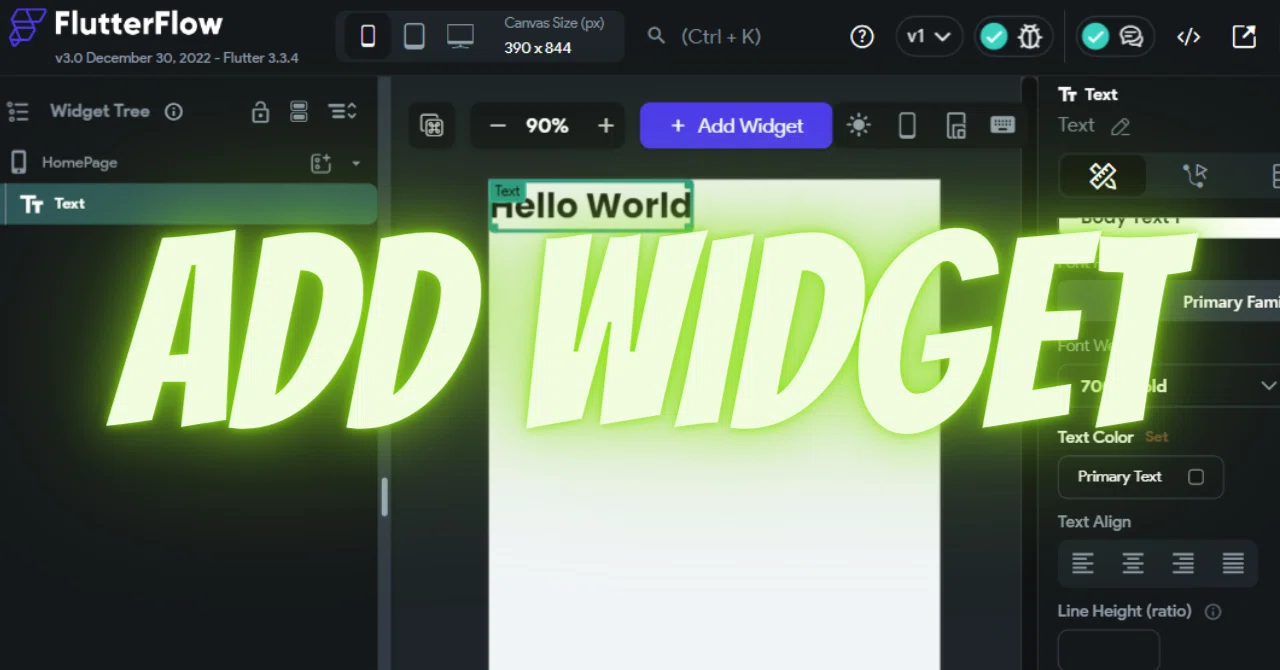Click the info icon beside Line Height (ratio)
Viewport: 1280px width, 670px height.
point(1213,612)
